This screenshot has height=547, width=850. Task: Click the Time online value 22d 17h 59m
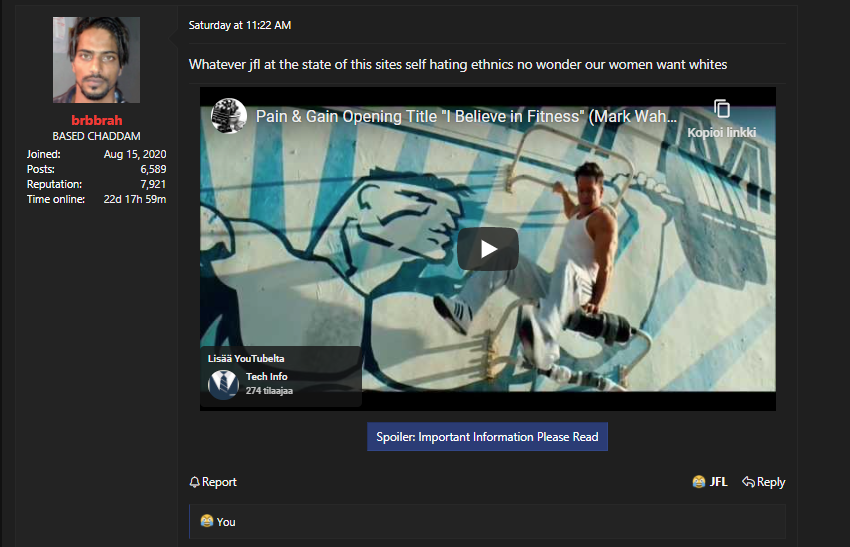[x=135, y=199]
